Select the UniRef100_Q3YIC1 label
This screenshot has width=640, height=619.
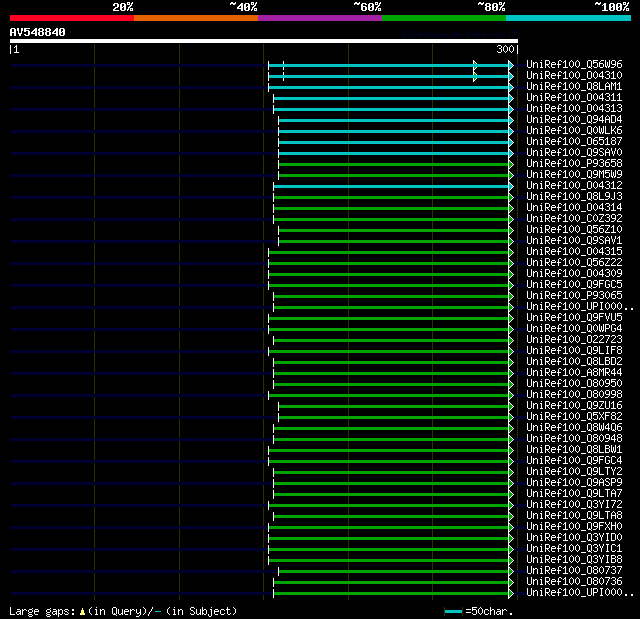pyautogui.click(x=574, y=549)
